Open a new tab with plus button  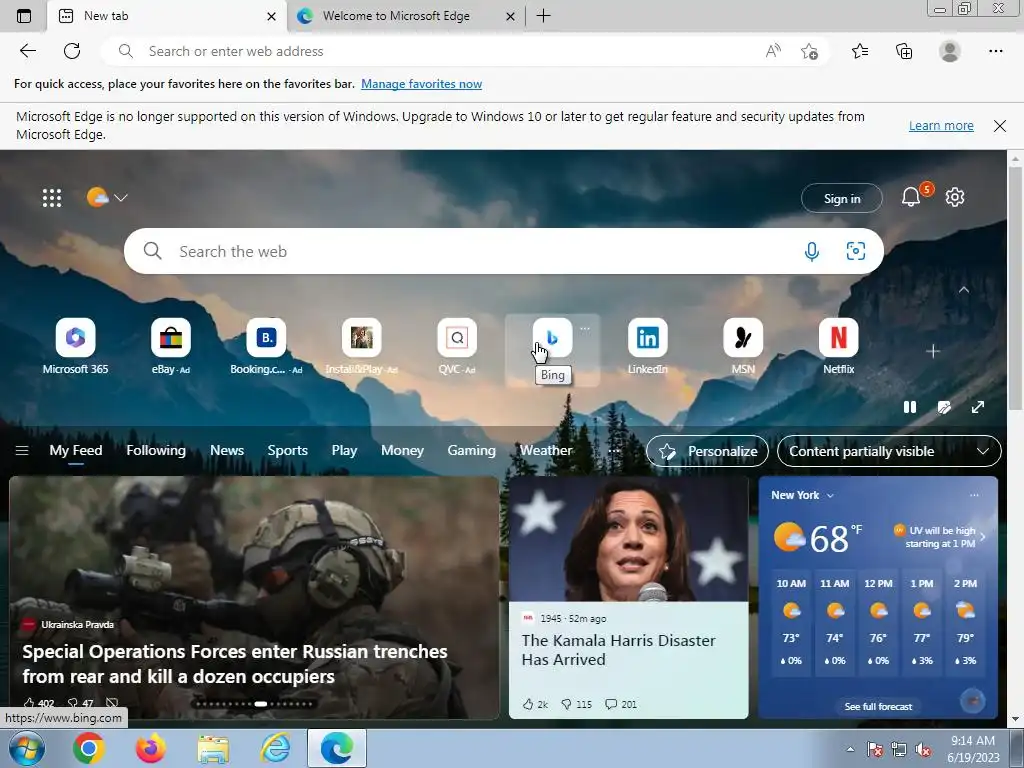pos(543,16)
